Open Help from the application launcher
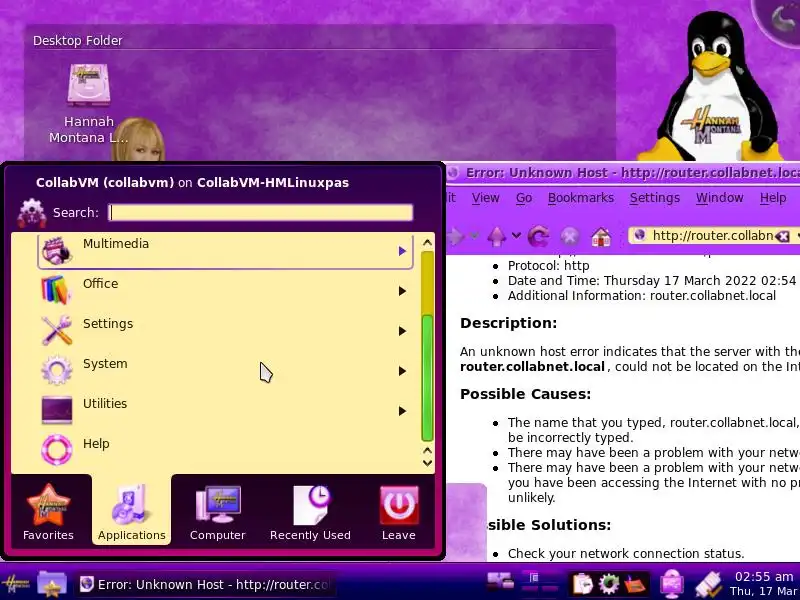 [x=225, y=450]
